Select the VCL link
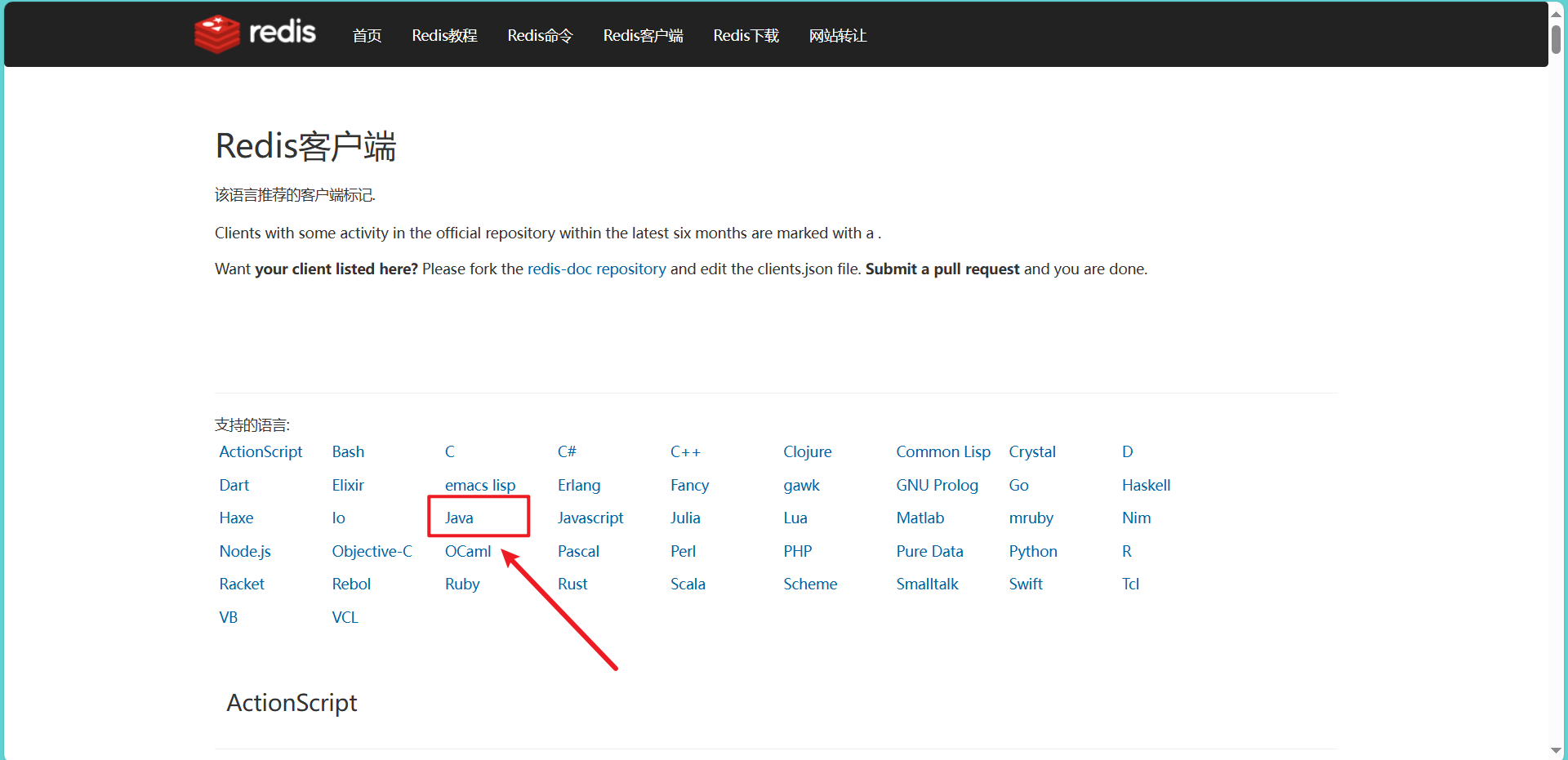Screen dimensions: 1568x760 coord(345,618)
